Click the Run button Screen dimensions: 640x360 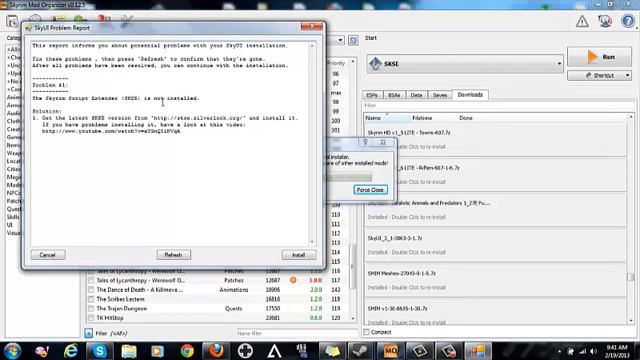coord(599,57)
